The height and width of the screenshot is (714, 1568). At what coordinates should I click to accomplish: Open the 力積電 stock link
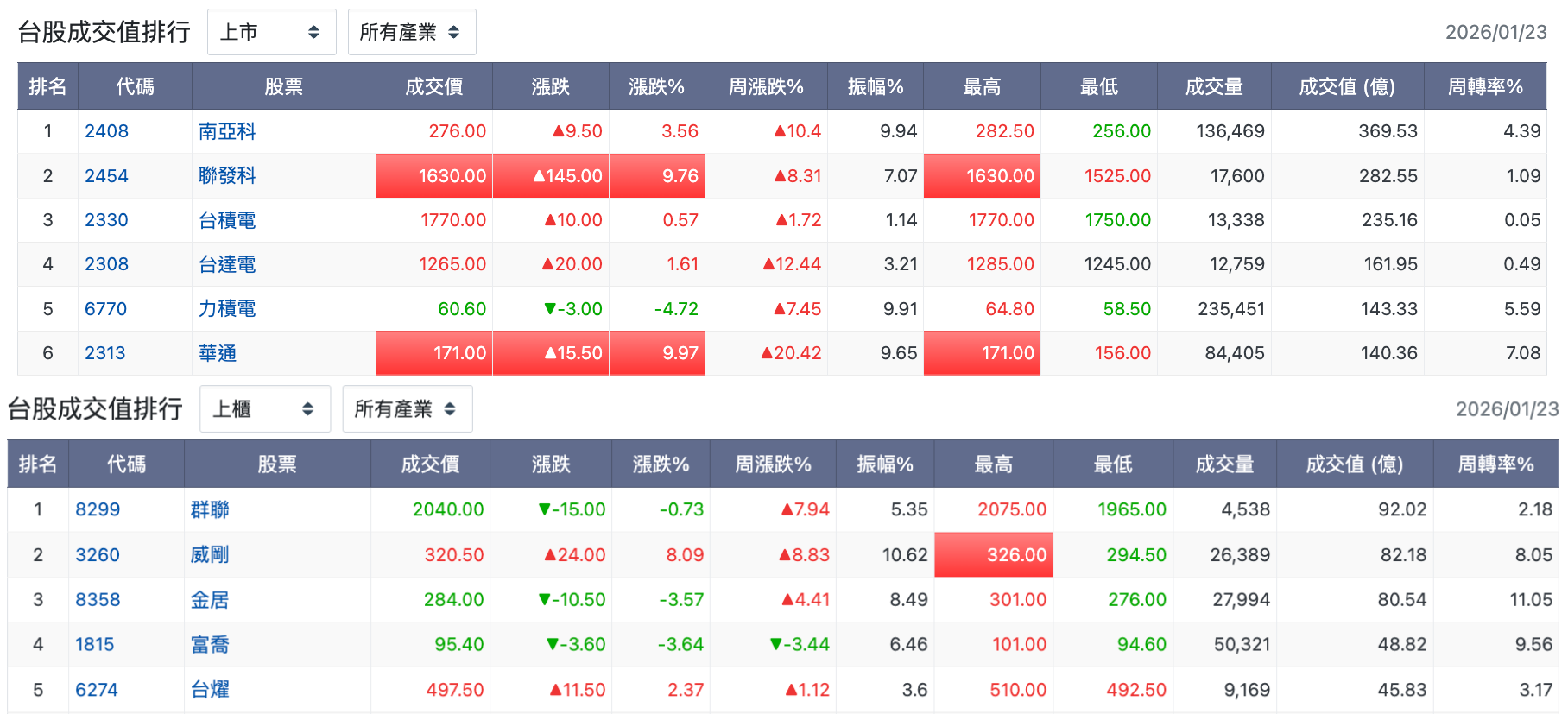pyautogui.click(x=227, y=309)
